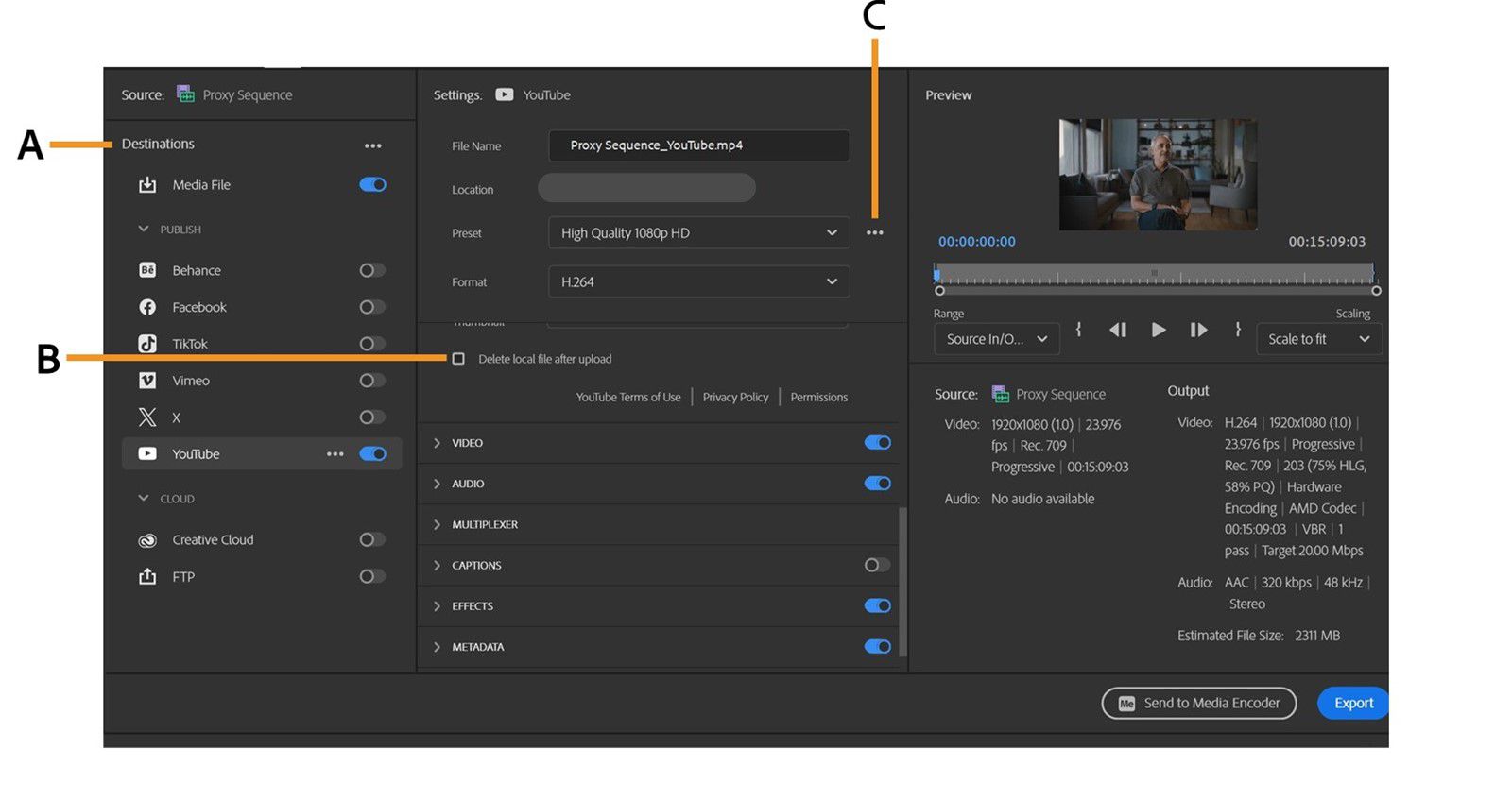Open the Format dropdown showing H.264
This screenshot has height=800, width=1512.
tap(698, 282)
